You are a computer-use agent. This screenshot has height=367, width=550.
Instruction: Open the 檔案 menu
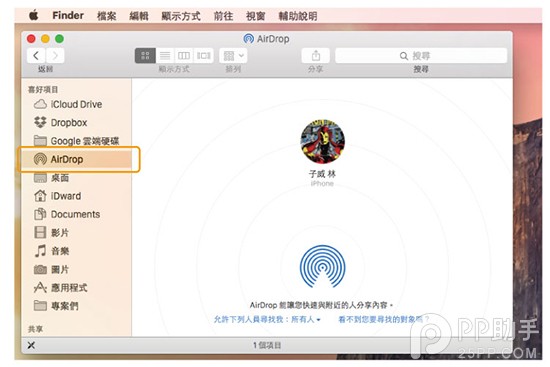[x=107, y=16]
